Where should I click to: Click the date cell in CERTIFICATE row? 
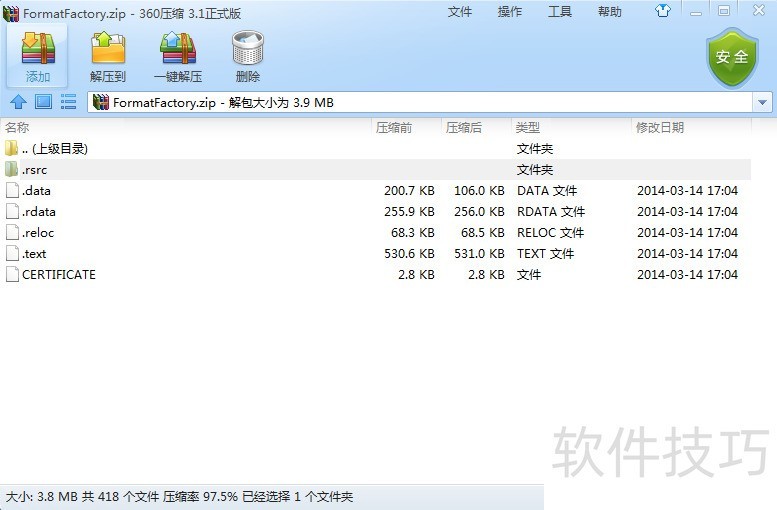coord(687,275)
